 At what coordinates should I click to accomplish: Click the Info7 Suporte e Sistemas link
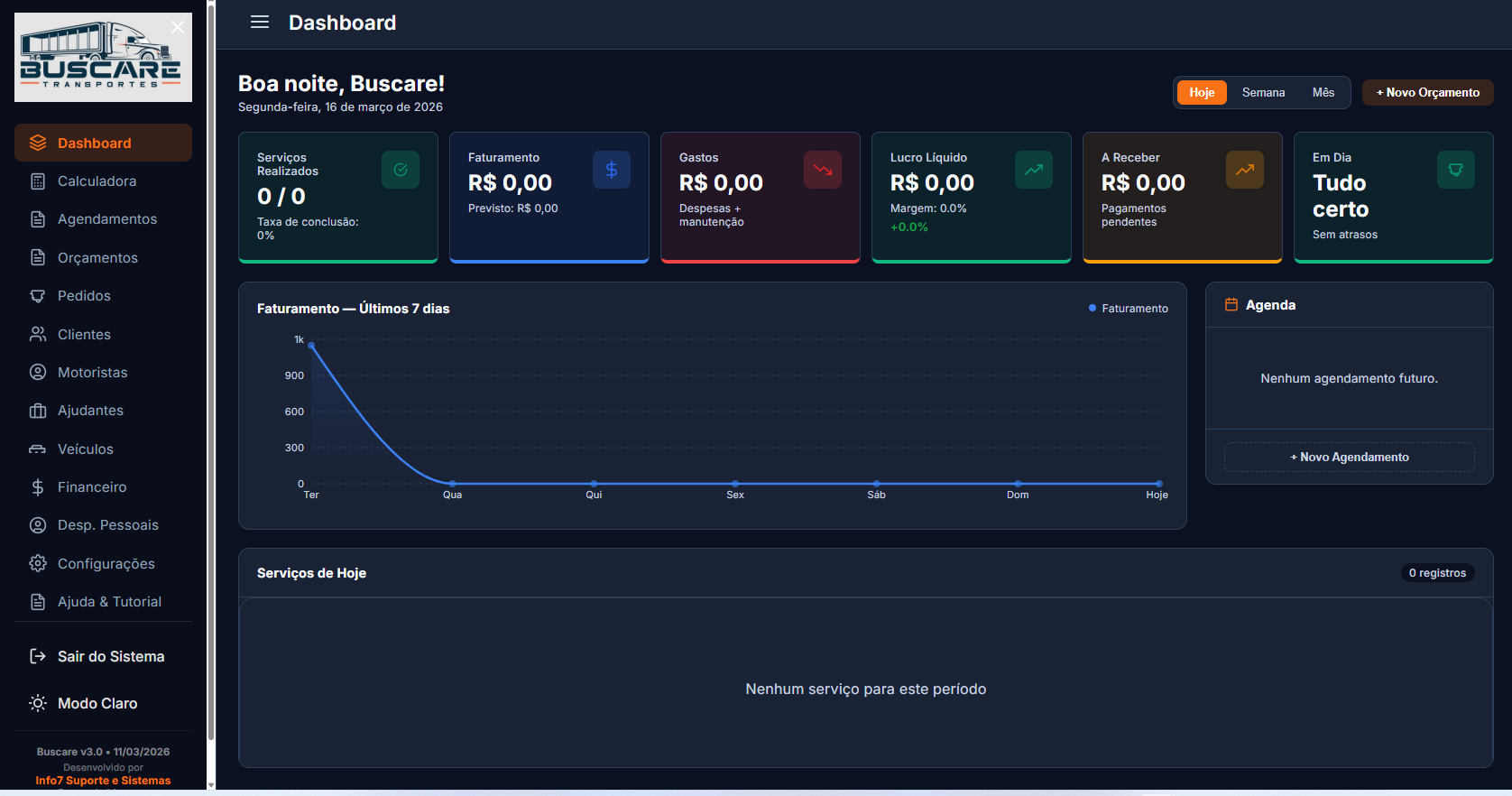coord(103,781)
